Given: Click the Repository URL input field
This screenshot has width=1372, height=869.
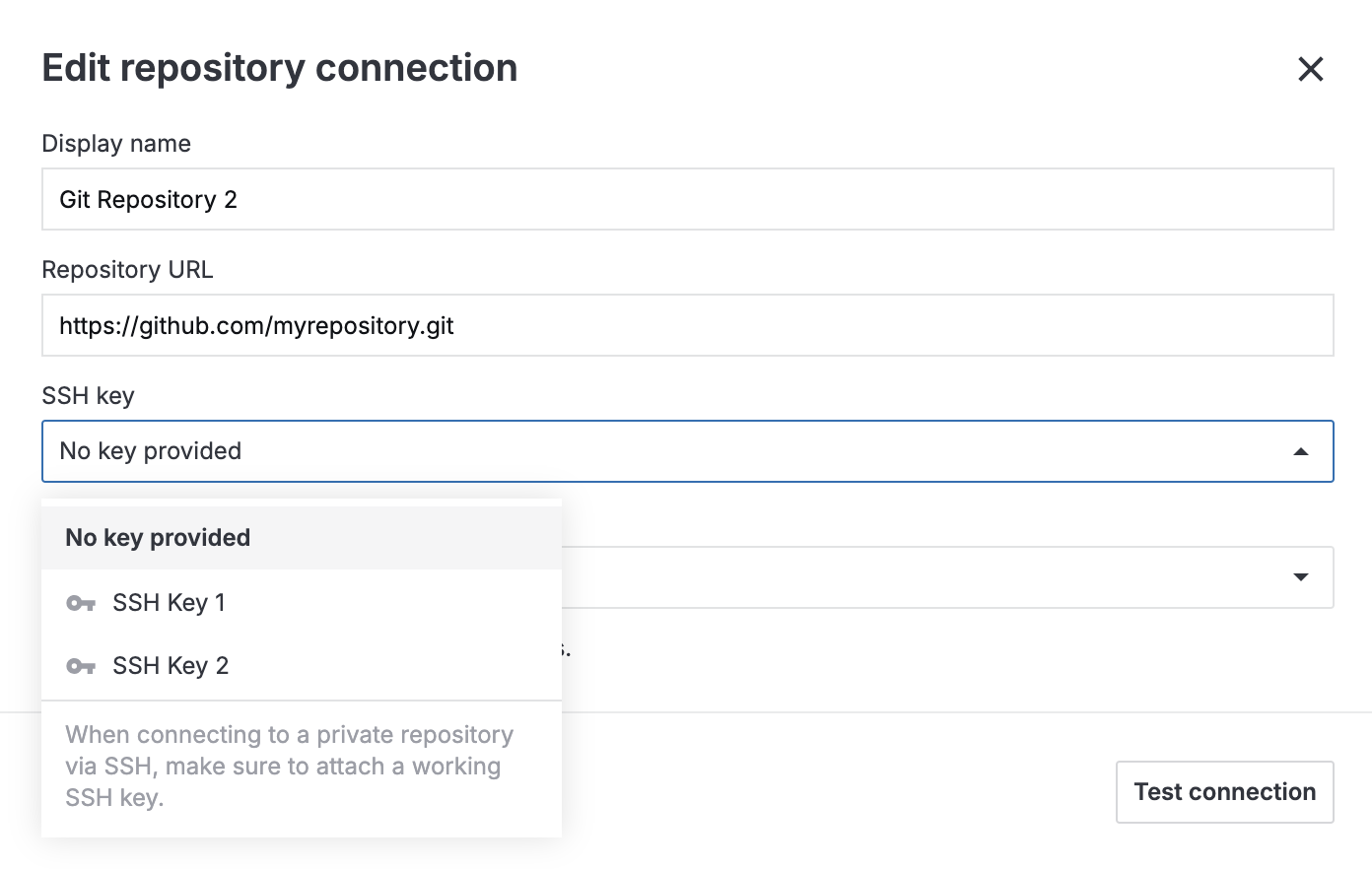Looking at the screenshot, I should 688,325.
